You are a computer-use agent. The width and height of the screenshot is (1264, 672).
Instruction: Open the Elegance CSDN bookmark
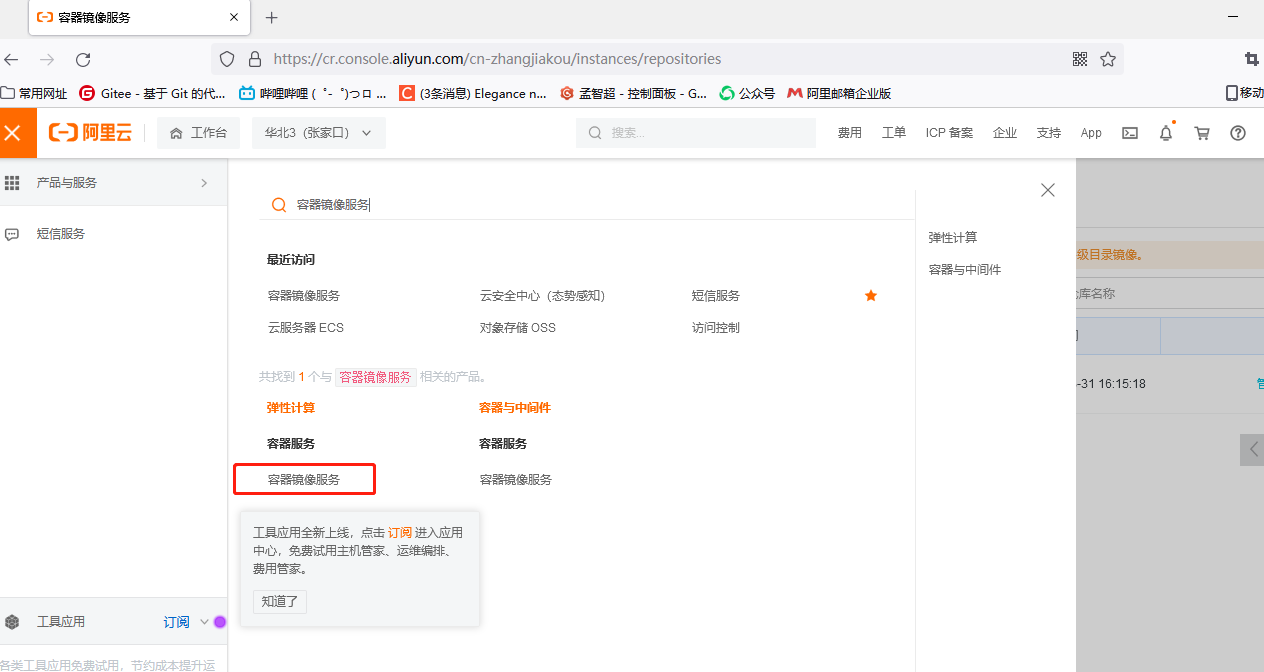(x=473, y=93)
